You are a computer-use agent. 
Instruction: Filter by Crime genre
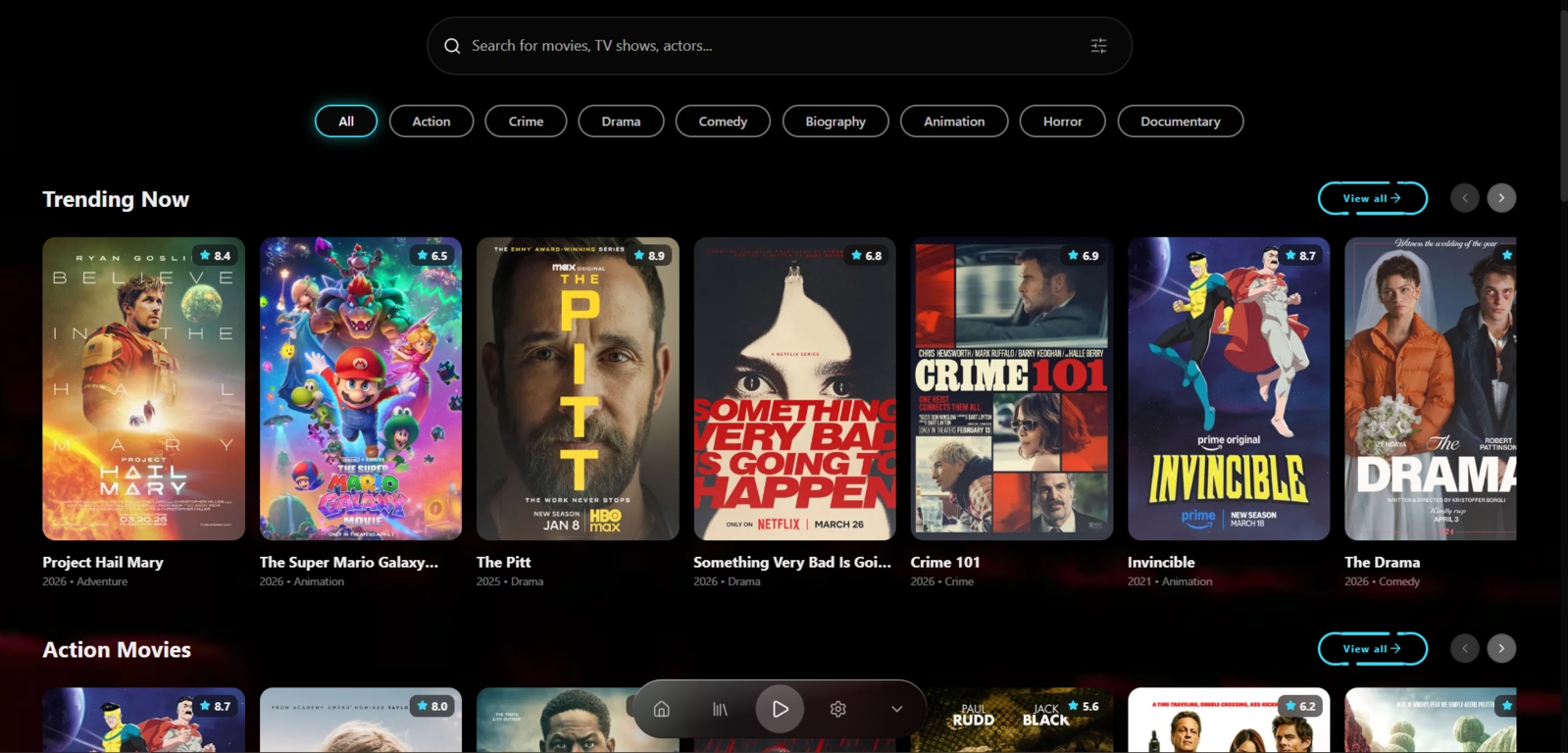point(526,122)
